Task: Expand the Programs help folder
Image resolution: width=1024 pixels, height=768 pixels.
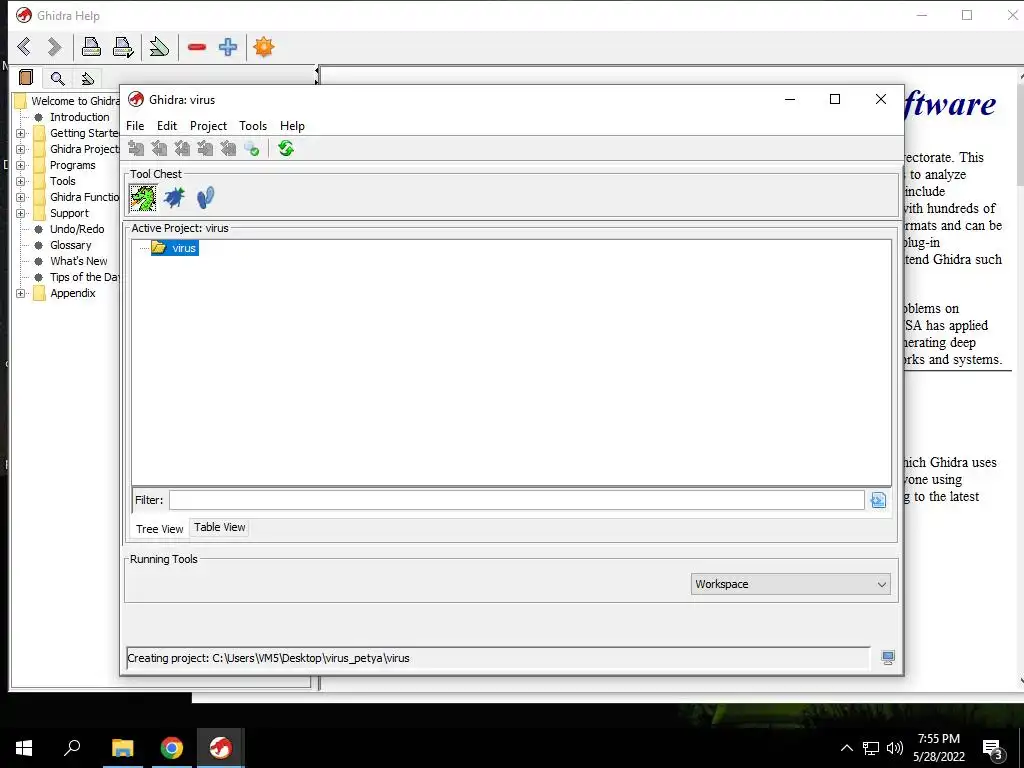Action: point(20,165)
